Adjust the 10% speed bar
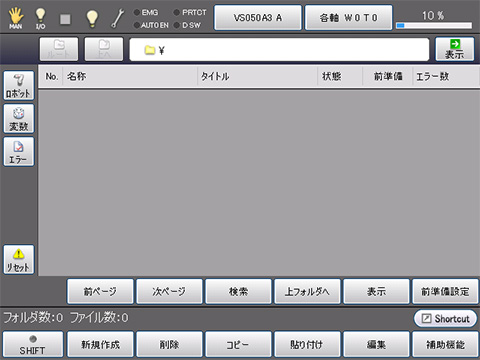The width and height of the screenshot is (480, 360). click(x=434, y=25)
